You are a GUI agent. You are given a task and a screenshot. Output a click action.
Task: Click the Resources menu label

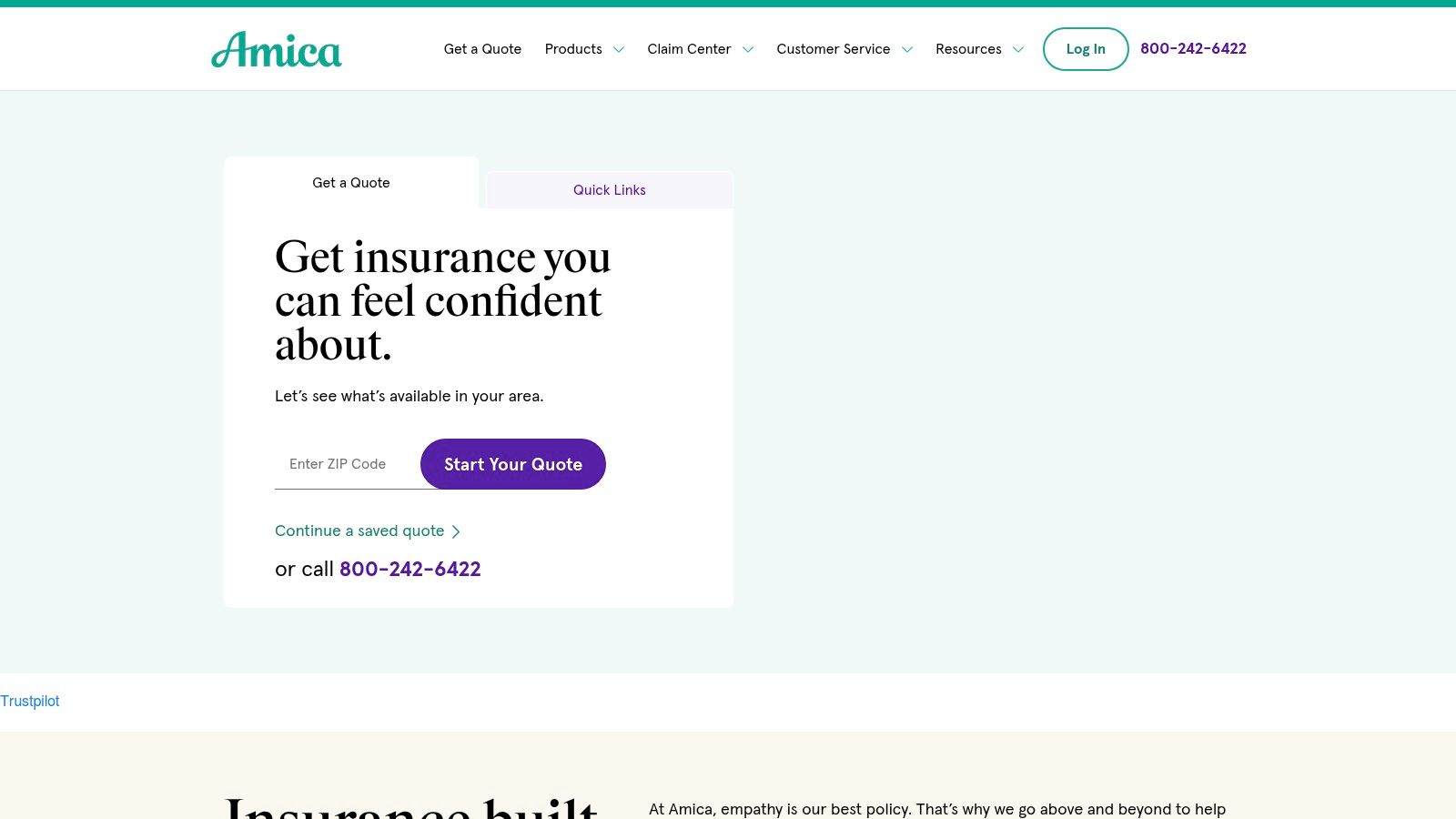[968, 49]
